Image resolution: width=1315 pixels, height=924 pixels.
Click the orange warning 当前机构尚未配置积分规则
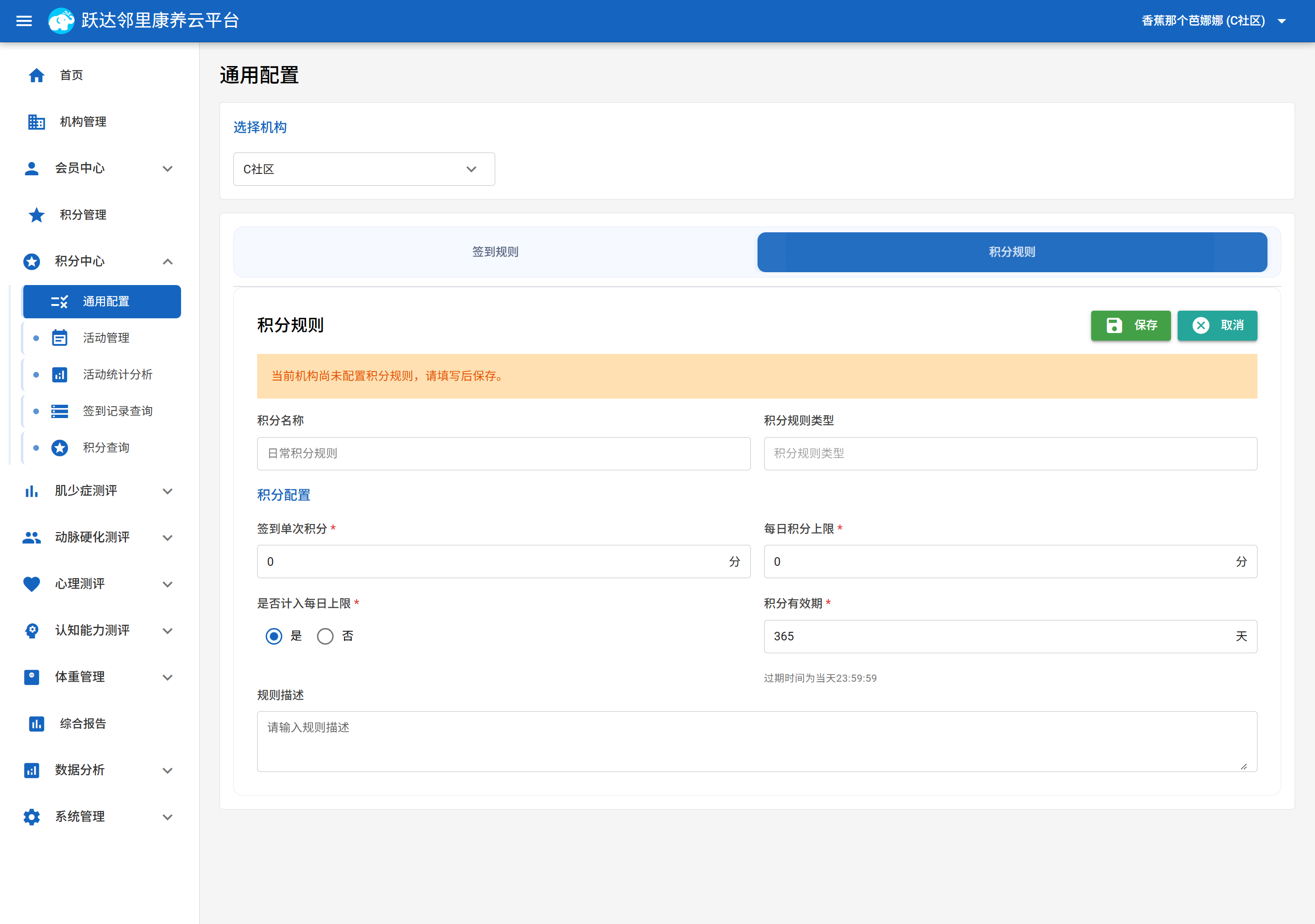(757, 376)
